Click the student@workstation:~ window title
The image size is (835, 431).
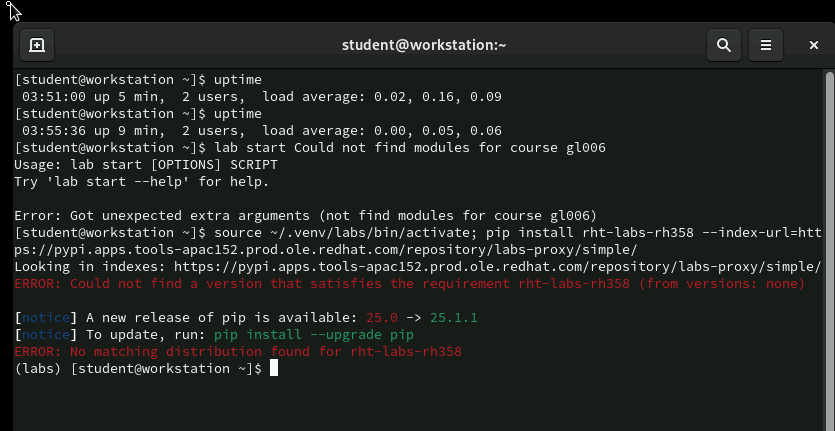click(424, 45)
